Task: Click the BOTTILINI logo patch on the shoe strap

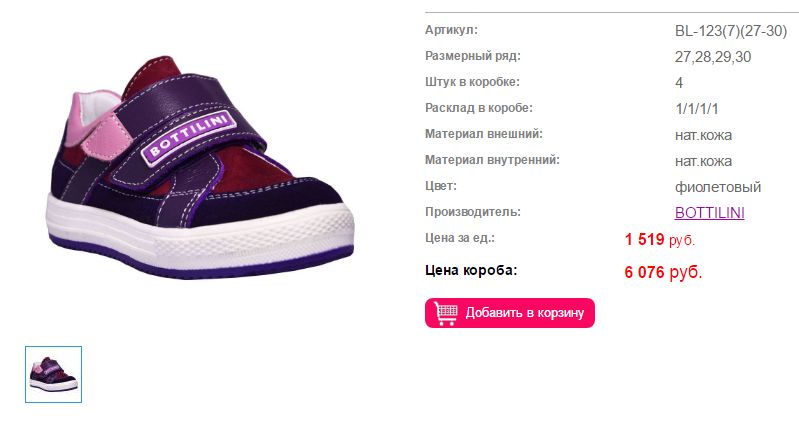Action: [x=190, y=138]
